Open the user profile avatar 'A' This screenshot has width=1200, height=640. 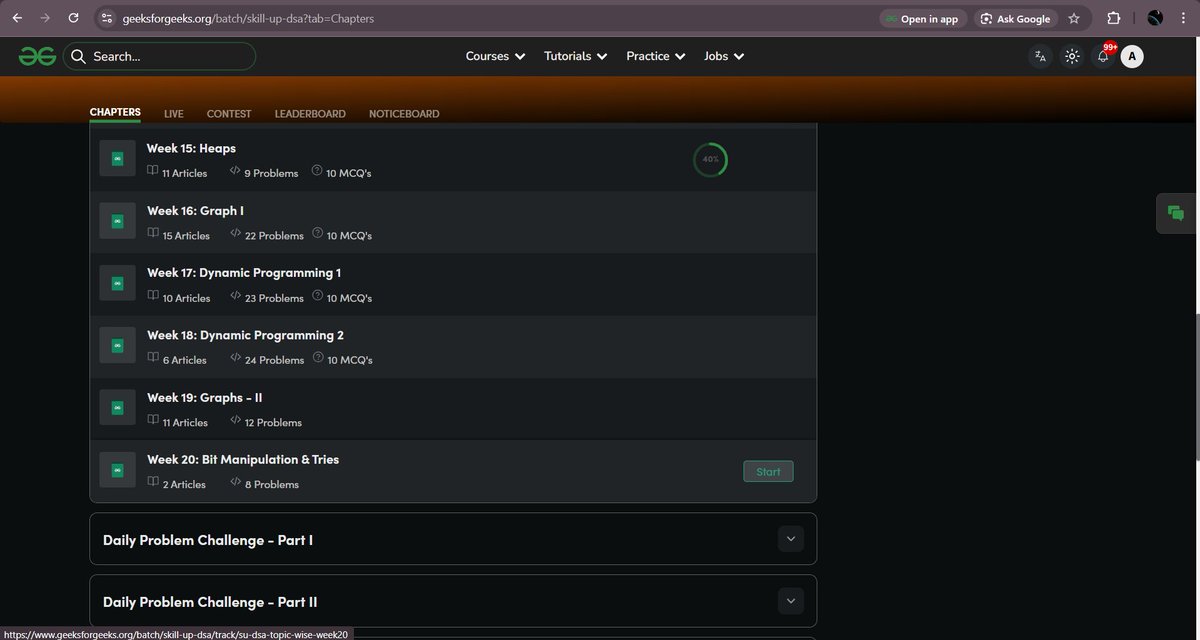coord(1132,57)
